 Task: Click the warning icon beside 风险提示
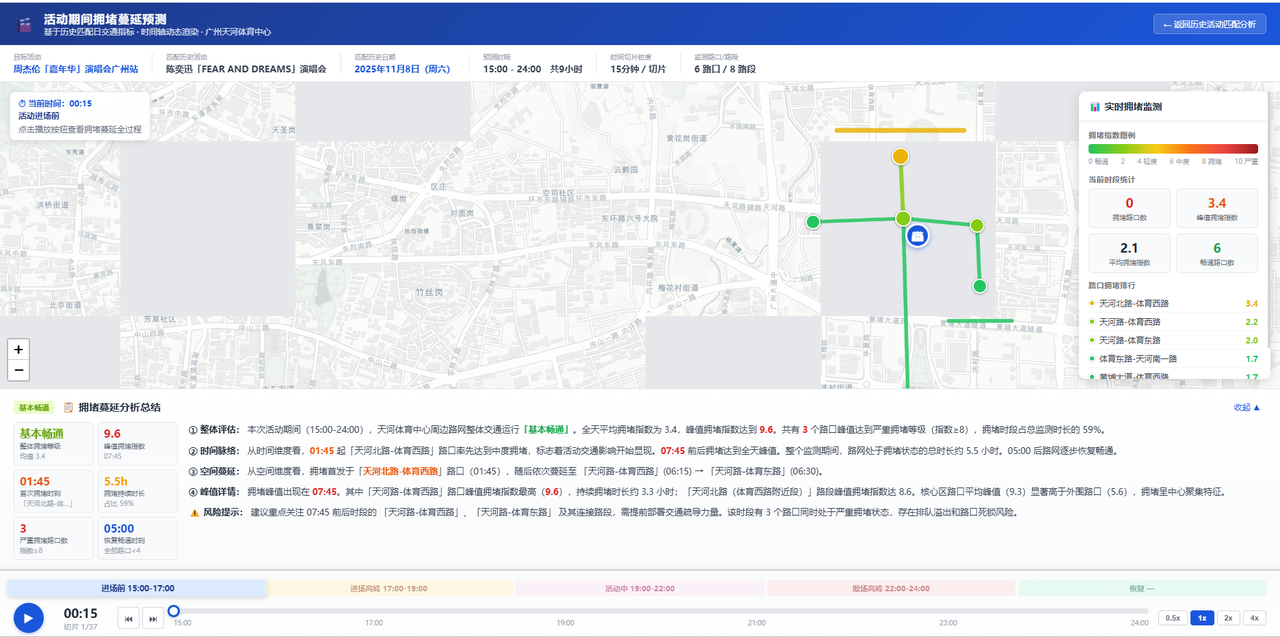194,512
